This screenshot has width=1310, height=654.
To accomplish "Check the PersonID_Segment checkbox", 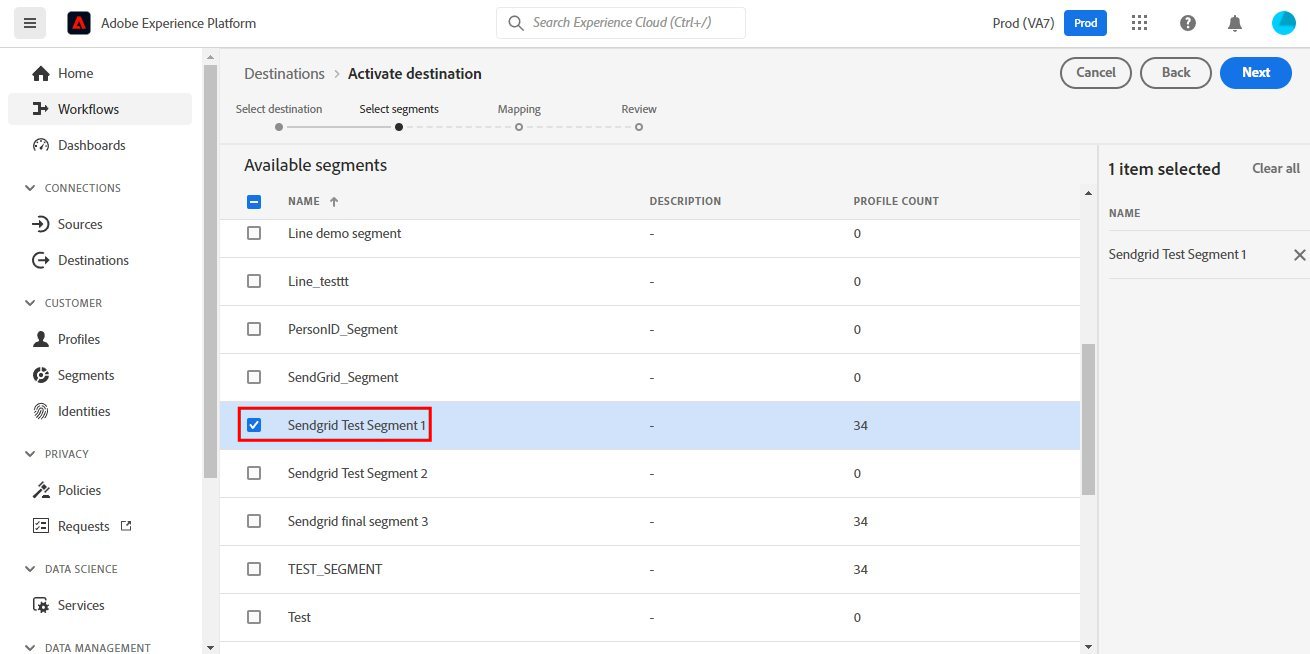I will pos(254,329).
